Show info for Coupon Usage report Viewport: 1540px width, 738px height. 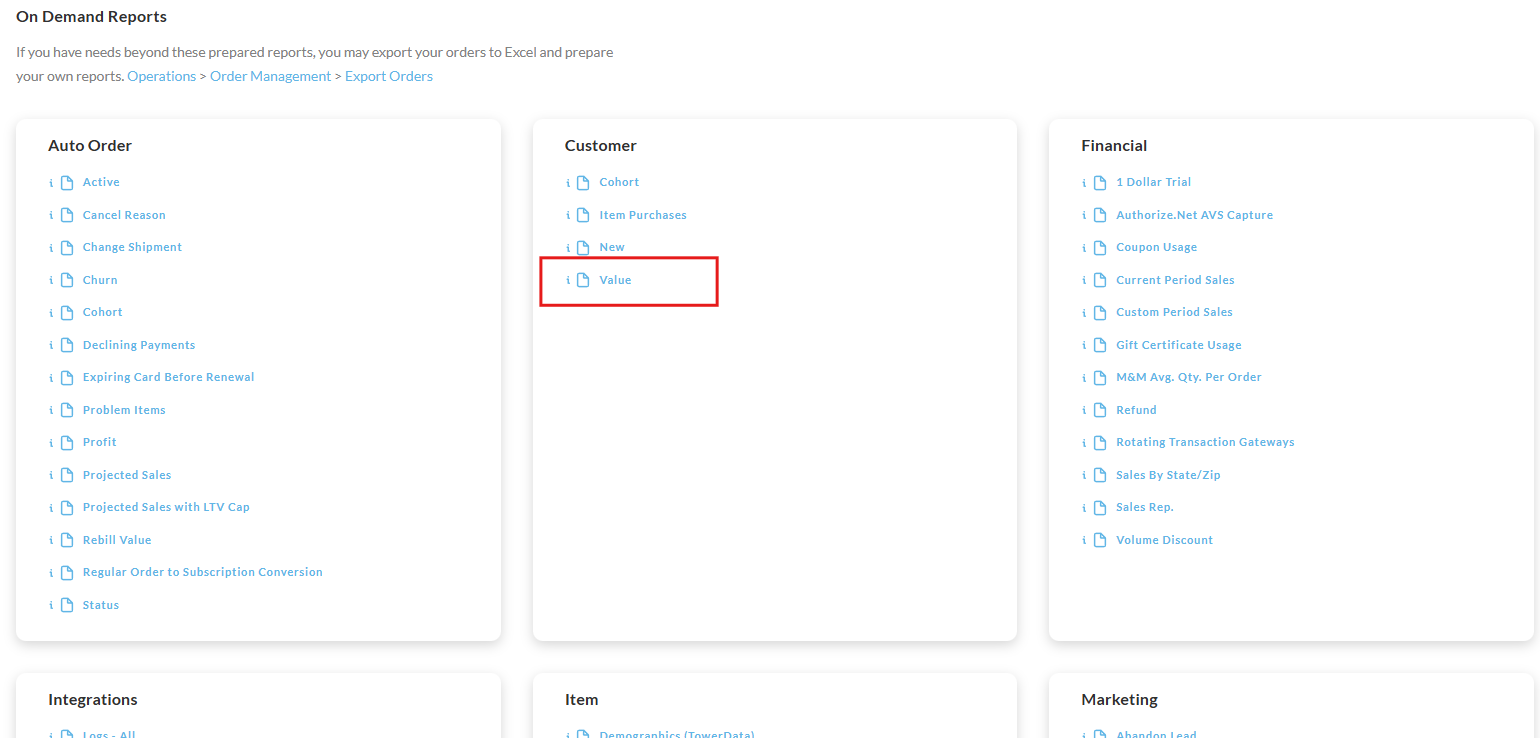click(1084, 248)
